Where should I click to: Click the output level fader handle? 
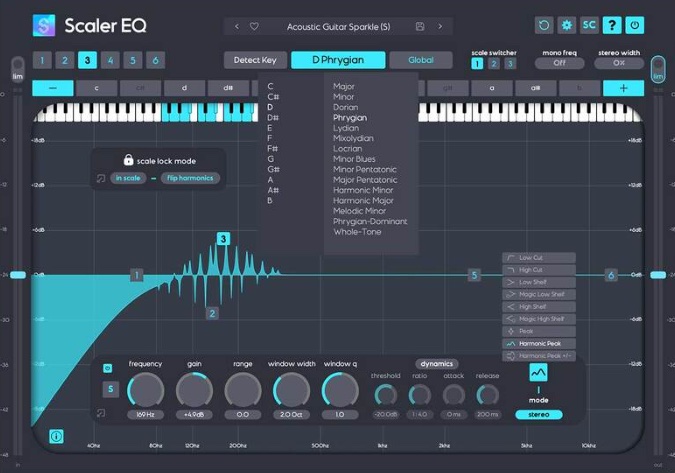point(658,275)
